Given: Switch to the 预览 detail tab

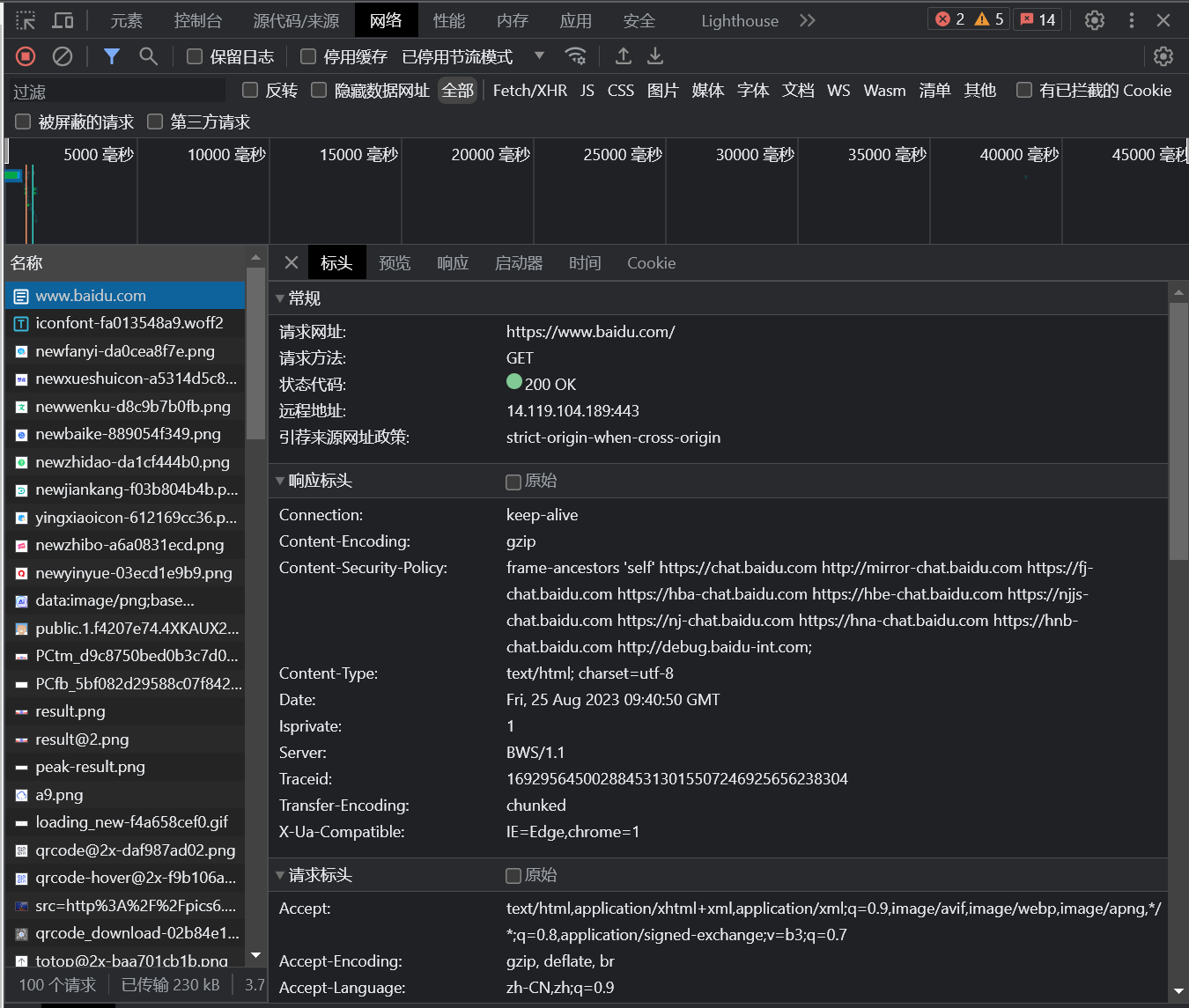Looking at the screenshot, I should (x=395, y=262).
